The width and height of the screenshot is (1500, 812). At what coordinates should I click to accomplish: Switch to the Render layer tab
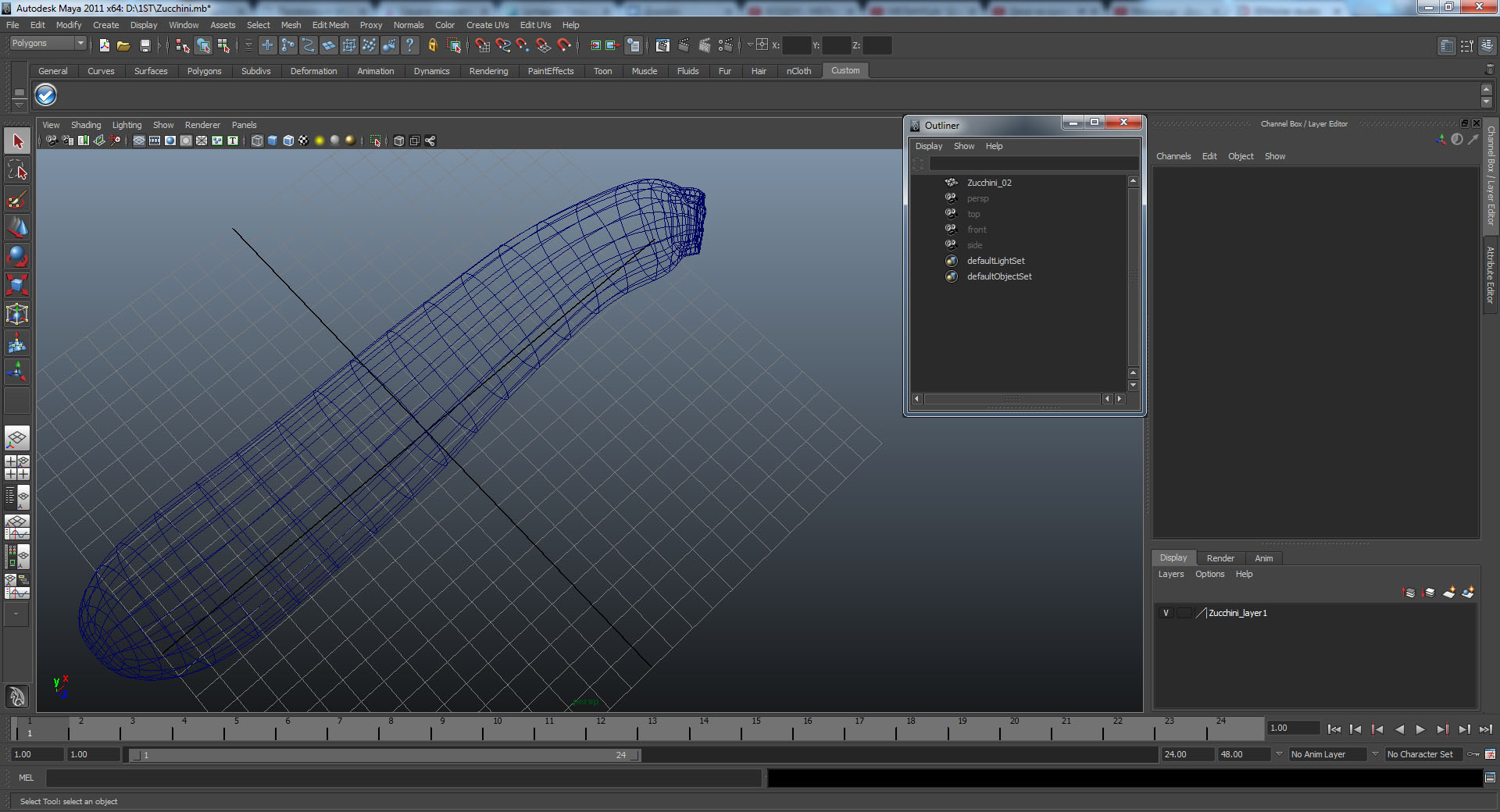pyautogui.click(x=1220, y=558)
